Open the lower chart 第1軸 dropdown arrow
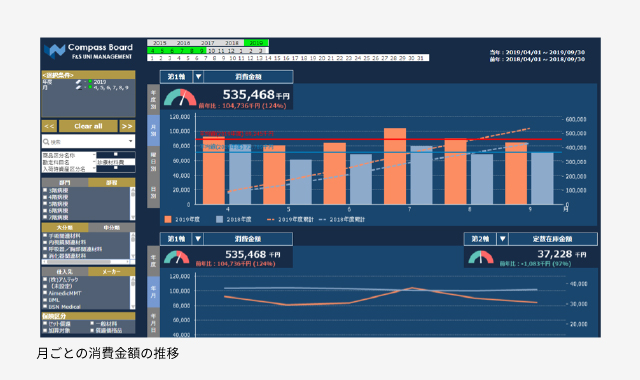The height and width of the screenshot is (380, 640). pos(198,239)
